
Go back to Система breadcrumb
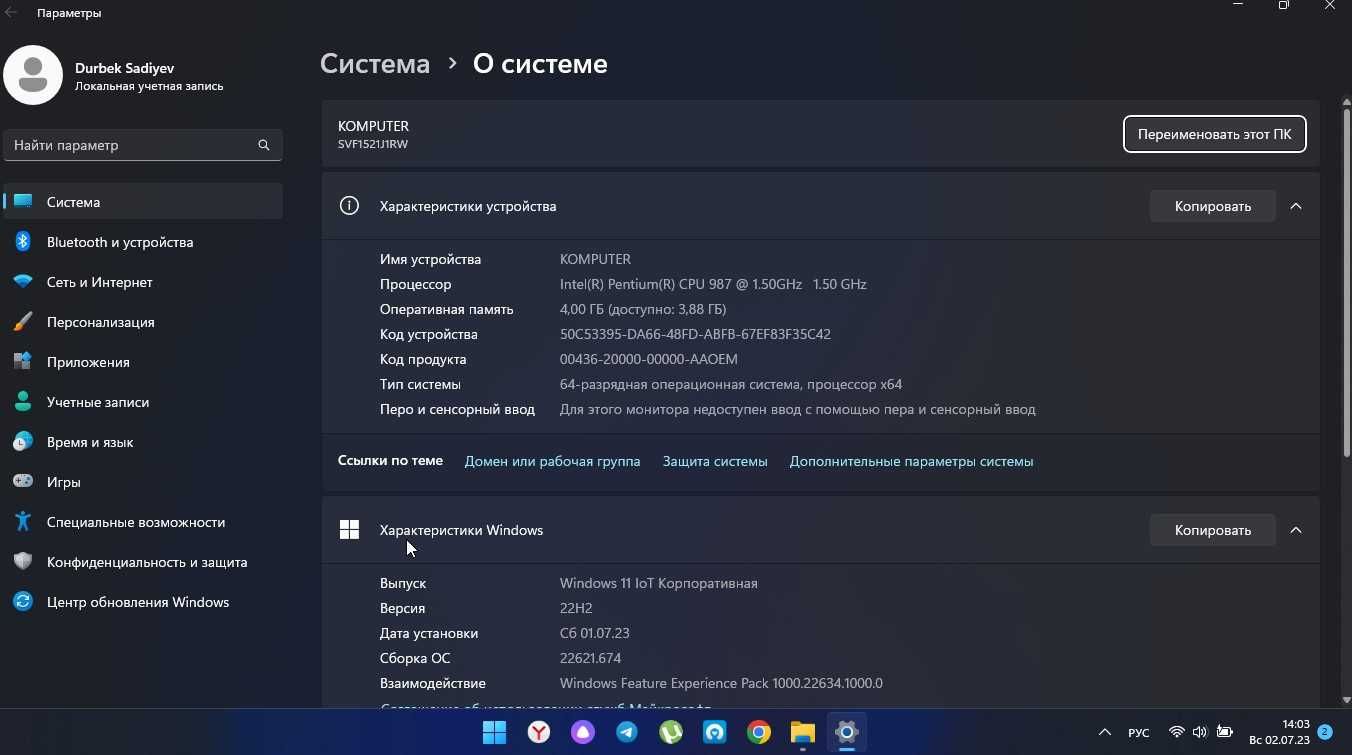click(375, 64)
